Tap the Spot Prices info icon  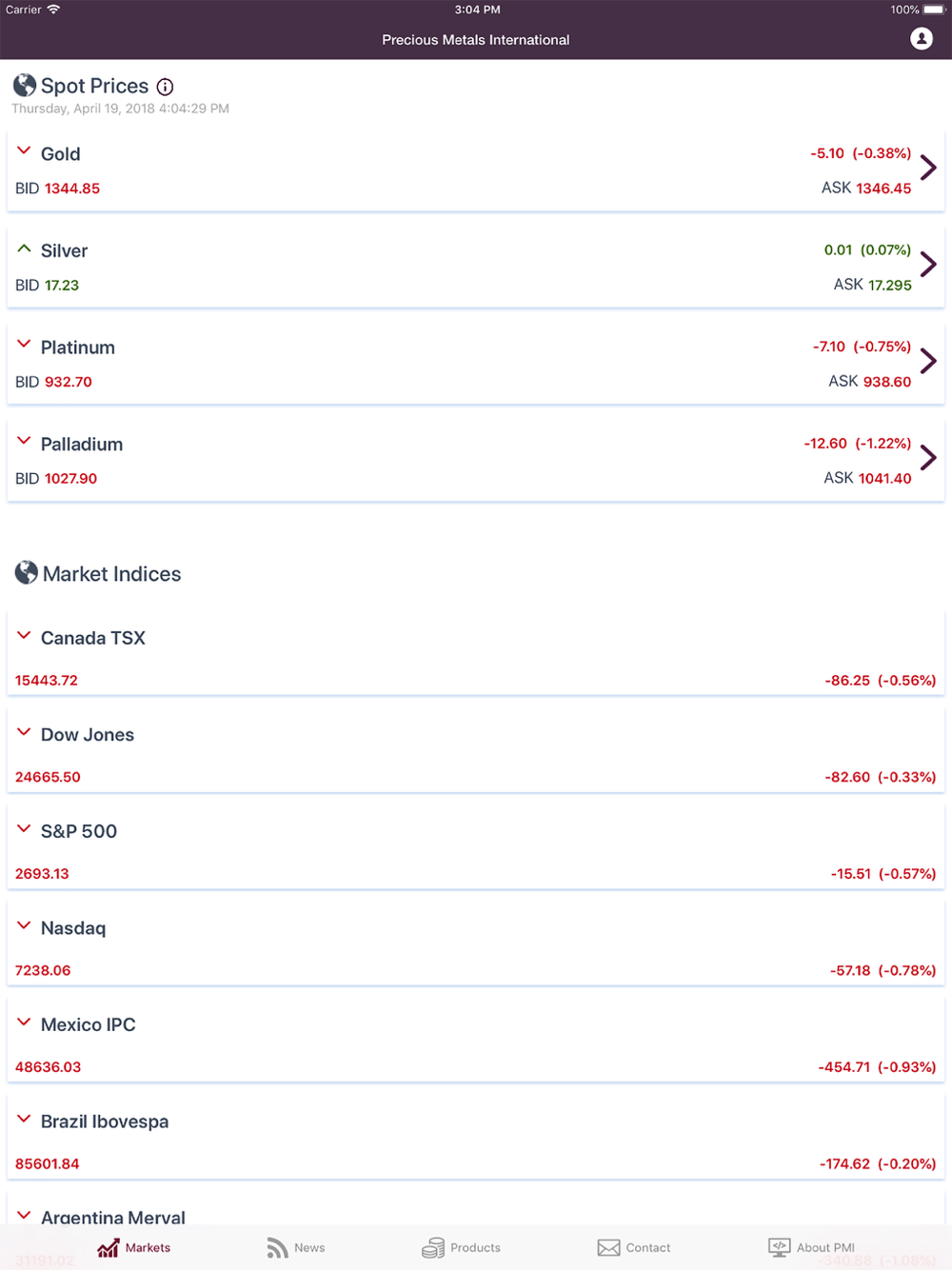(165, 87)
